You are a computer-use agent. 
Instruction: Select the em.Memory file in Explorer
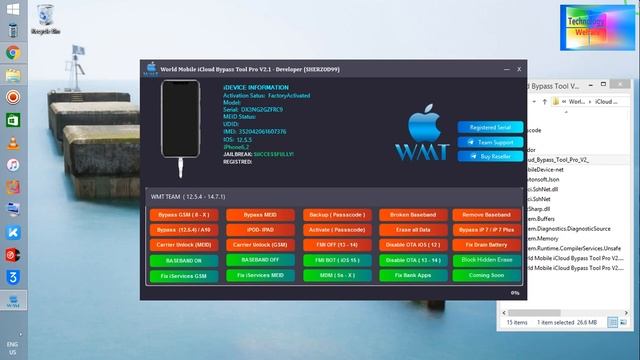(542, 238)
